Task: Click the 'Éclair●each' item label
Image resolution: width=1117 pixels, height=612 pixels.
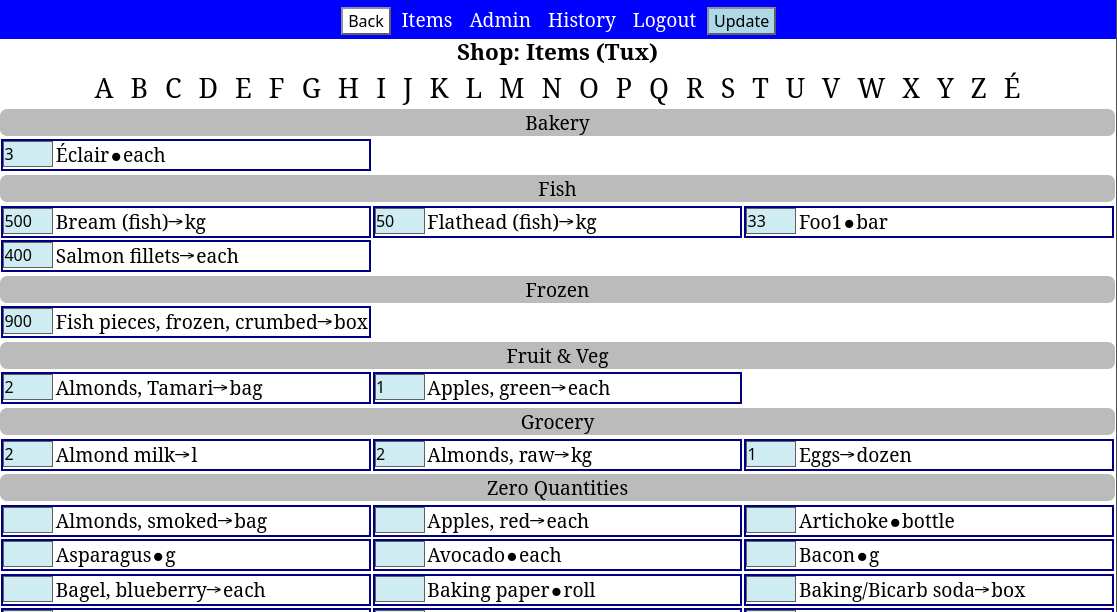Action: (x=110, y=155)
